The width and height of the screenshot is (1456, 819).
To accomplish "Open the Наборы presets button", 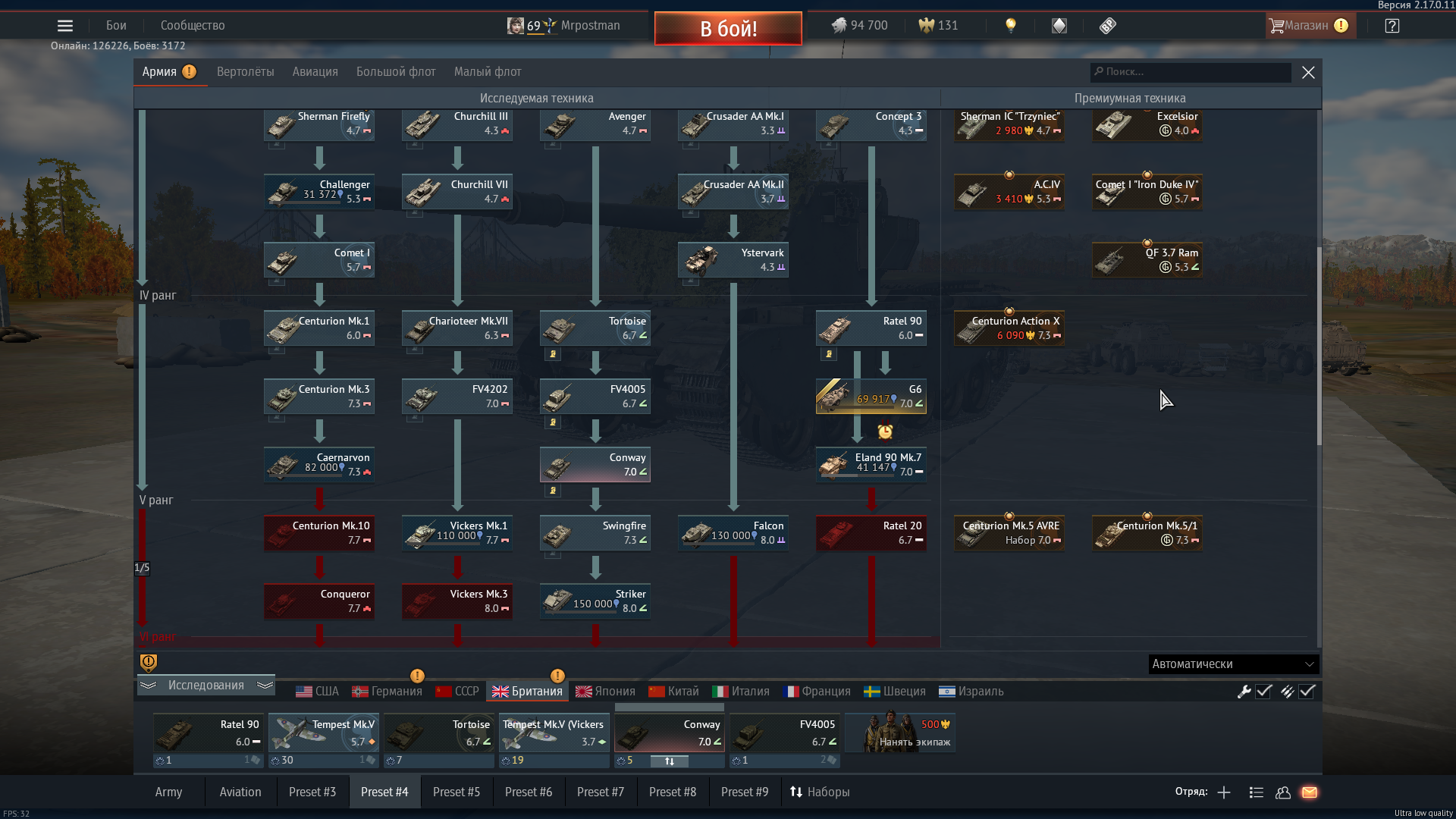I will coord(820,792).
